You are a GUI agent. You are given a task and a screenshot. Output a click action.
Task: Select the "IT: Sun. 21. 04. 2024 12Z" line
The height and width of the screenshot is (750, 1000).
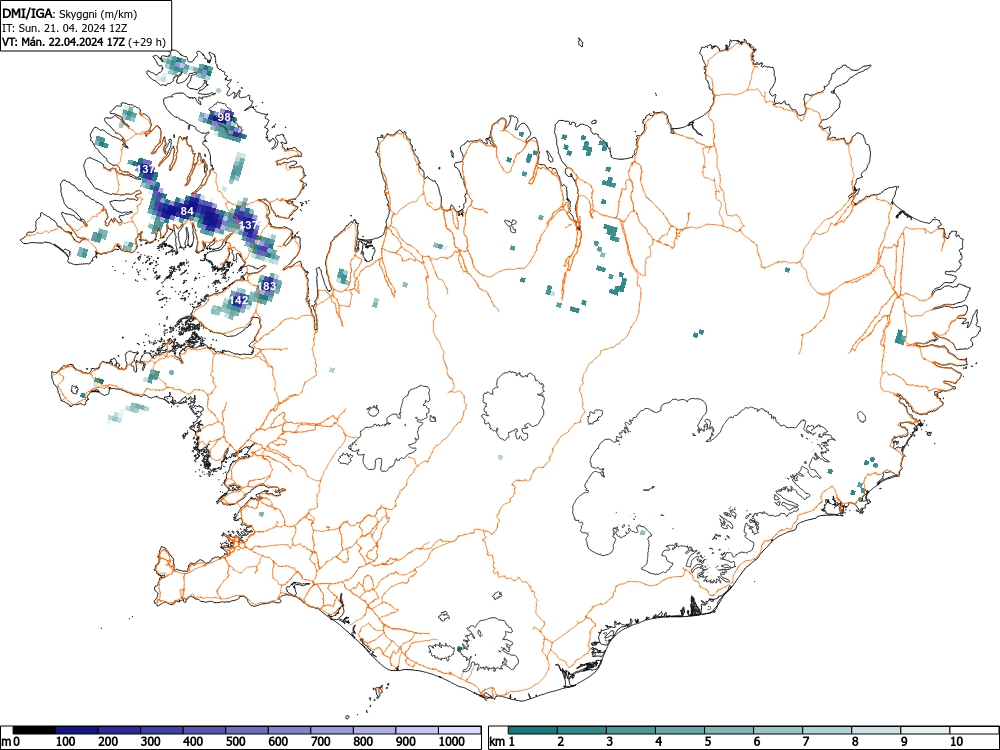(64, 28)
